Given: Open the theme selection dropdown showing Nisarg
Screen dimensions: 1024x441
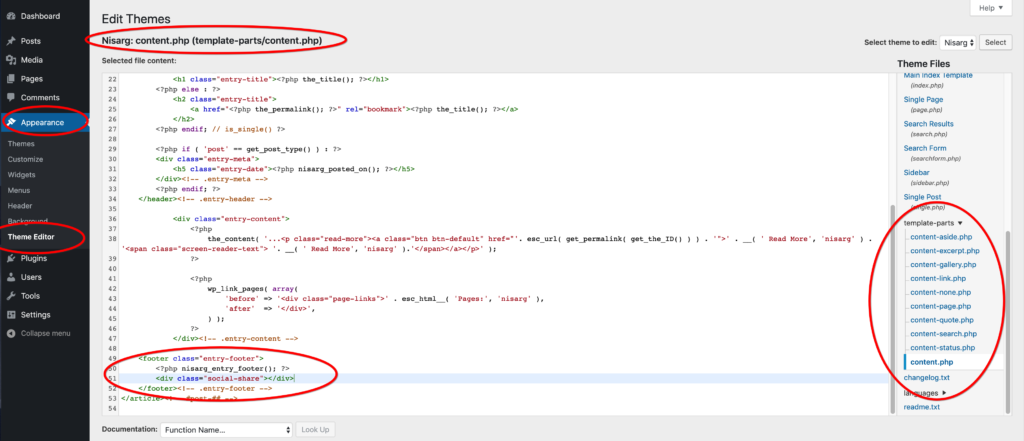Looking at the screenshot, I should point(958,42).
